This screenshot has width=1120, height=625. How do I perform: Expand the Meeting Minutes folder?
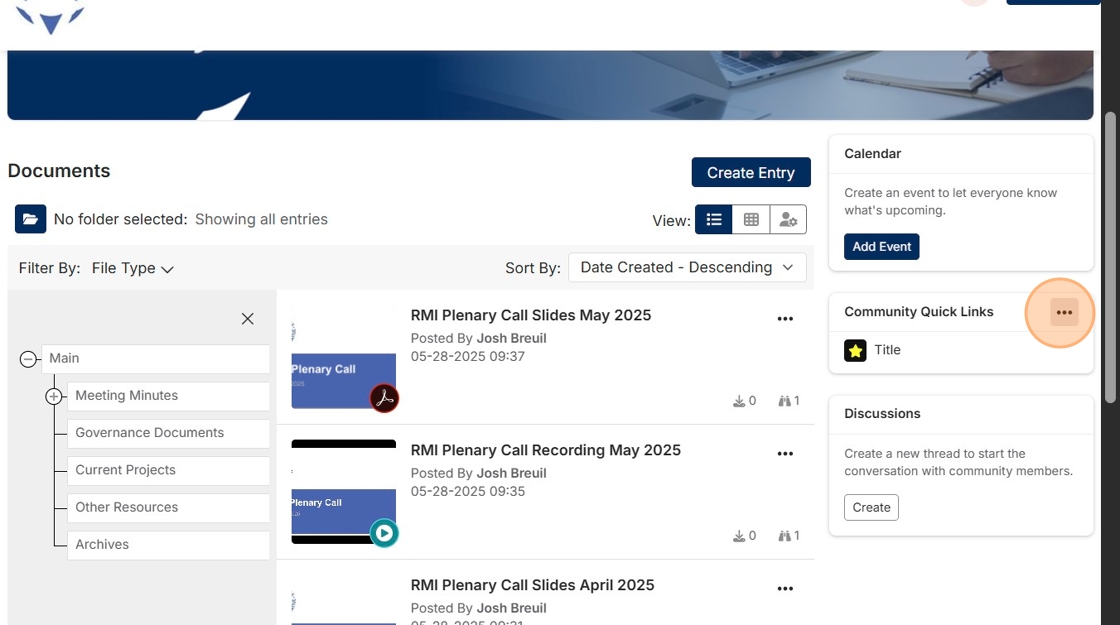click(x=54, y=396)
